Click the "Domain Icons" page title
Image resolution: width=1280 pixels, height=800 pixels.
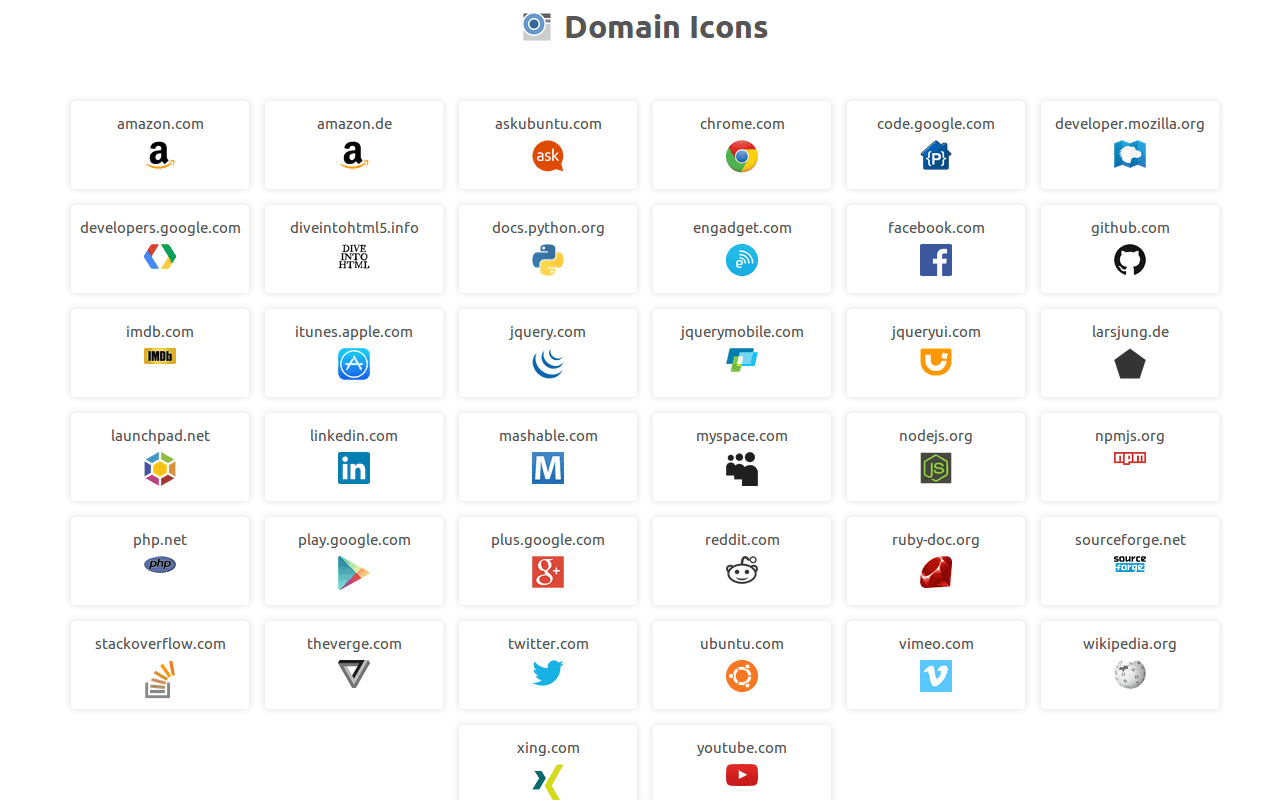[x=666, y=27]
